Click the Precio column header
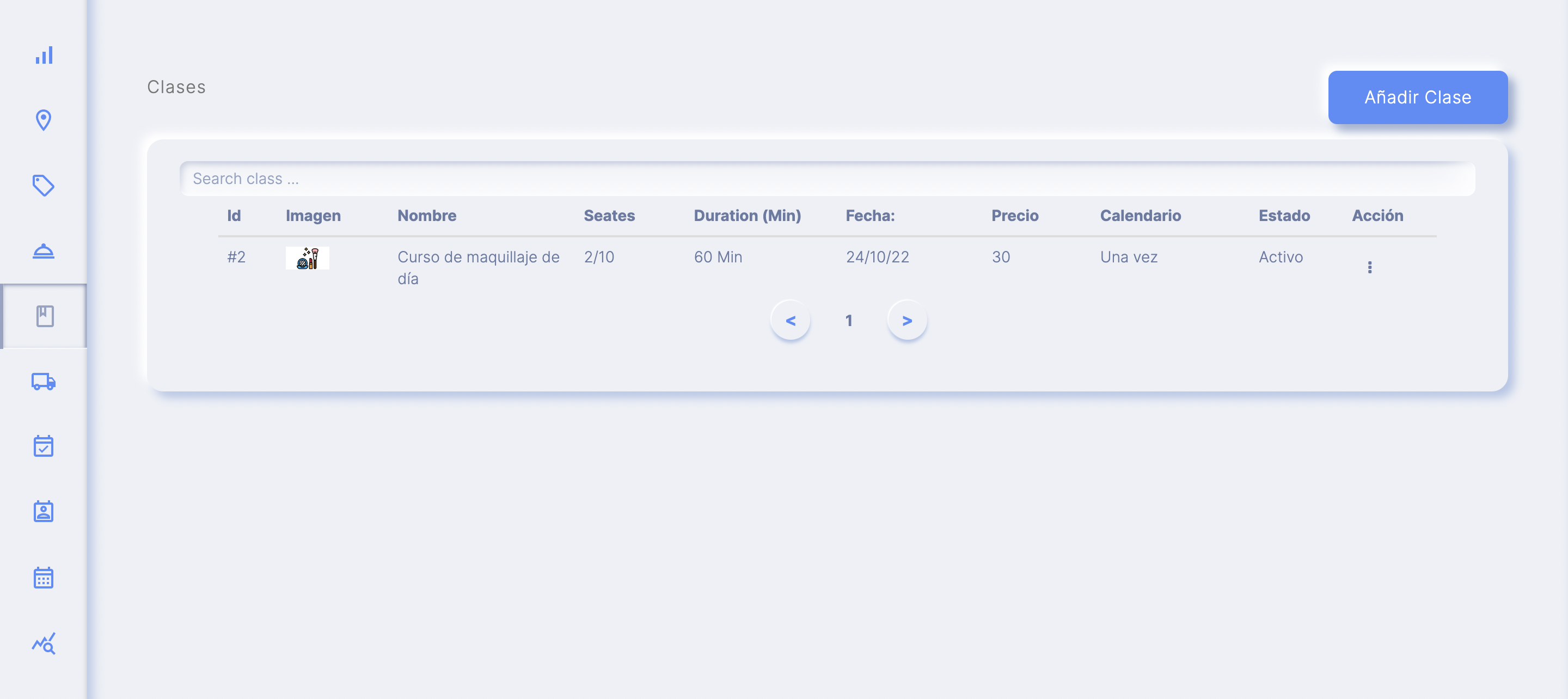The image size is (1568, 699). 1015,216
